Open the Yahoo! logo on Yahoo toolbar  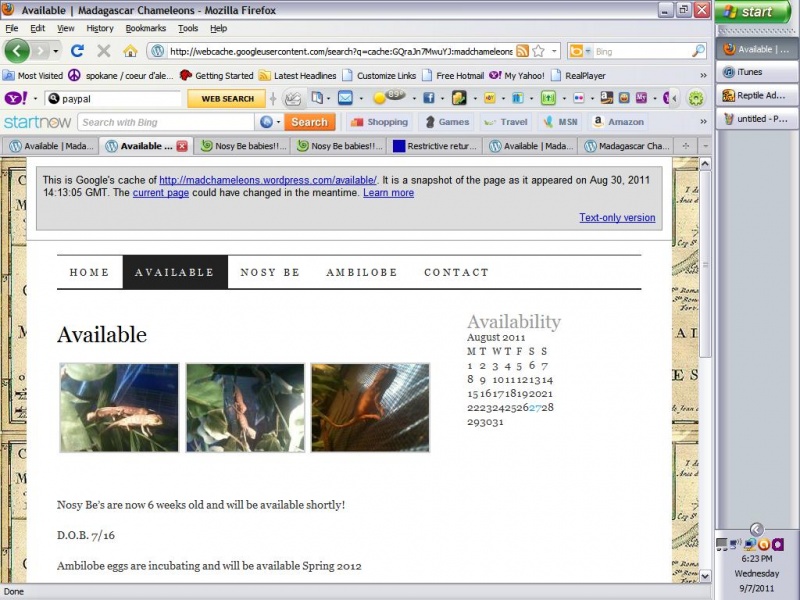[16, 98]
